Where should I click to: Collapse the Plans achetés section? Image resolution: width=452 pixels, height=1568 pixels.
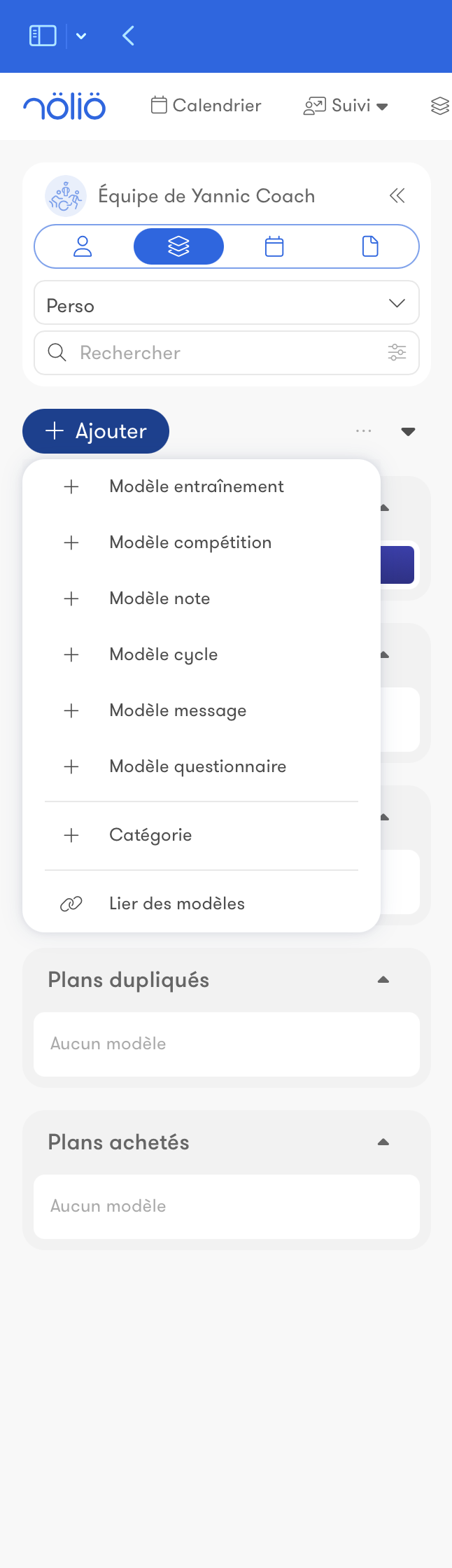point(383,1142)
